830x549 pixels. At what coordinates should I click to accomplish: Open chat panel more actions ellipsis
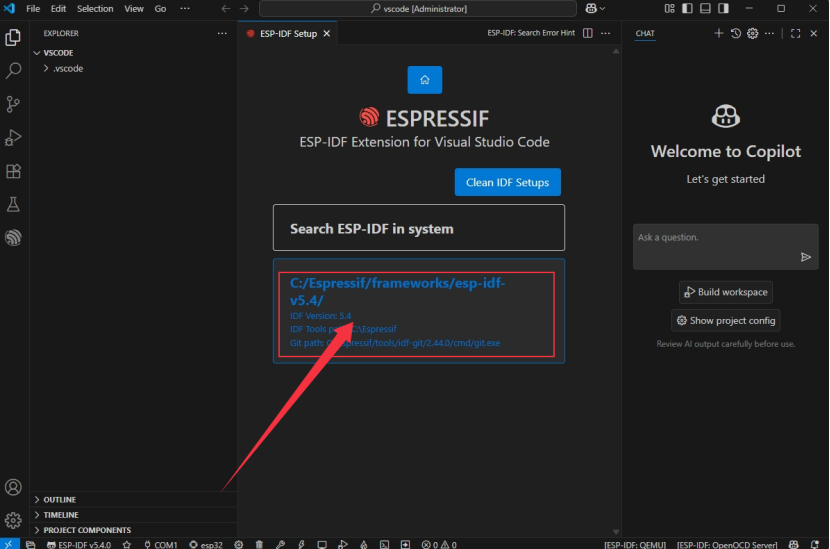tap(769, 33)
